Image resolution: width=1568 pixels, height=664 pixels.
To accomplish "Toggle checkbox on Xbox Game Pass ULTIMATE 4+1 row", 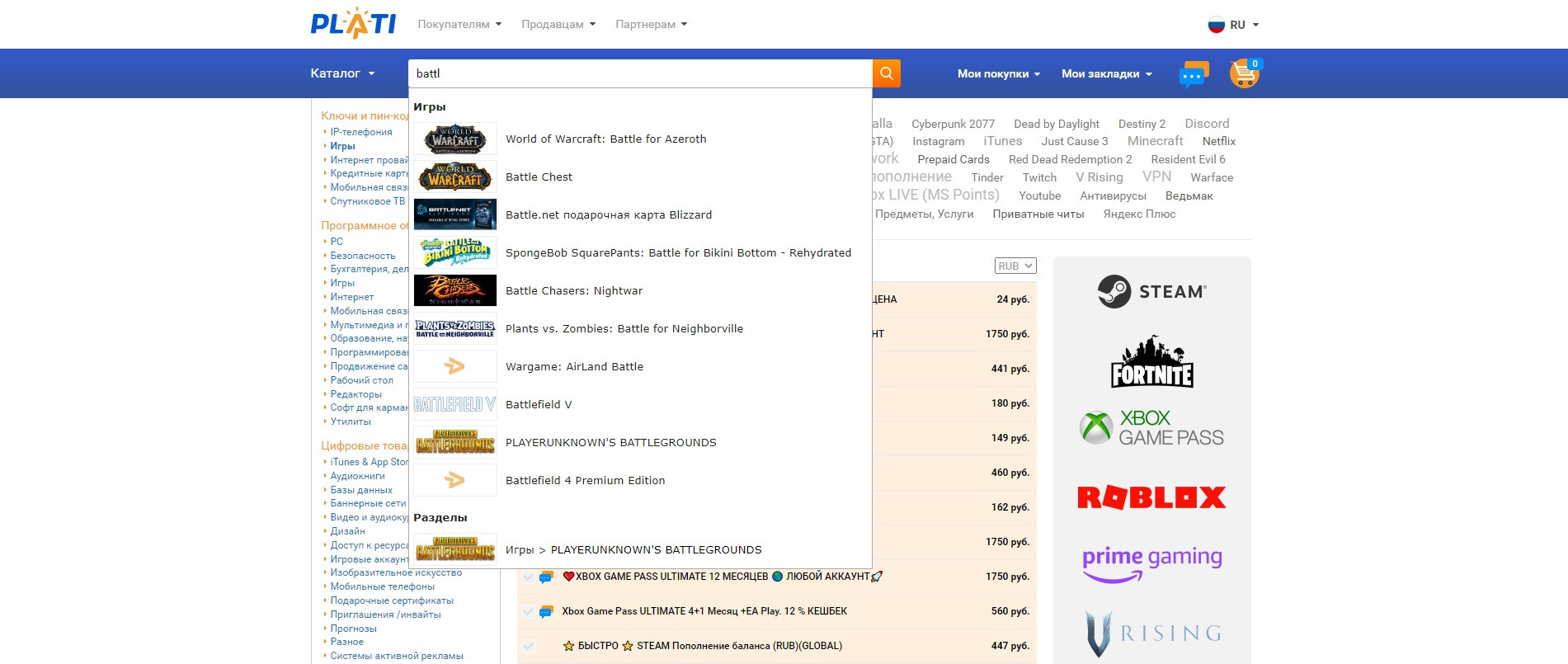I will (529, 611).
